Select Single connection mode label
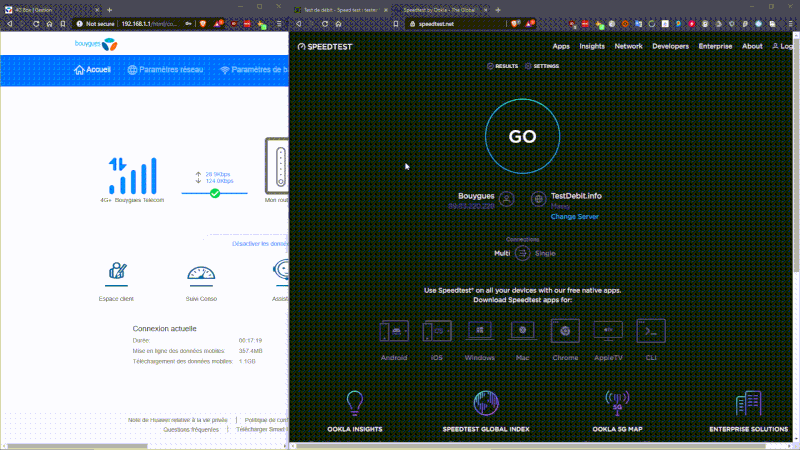The width and height of the screenshot is (800, 450). click(x=545, y=253)
